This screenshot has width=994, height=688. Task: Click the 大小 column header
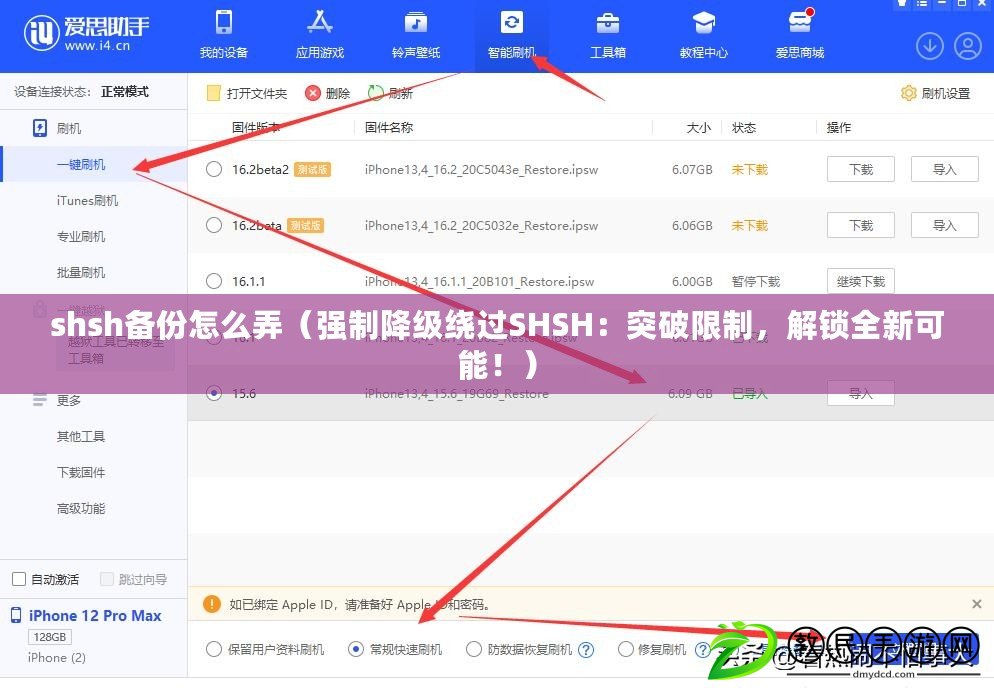pyautogui.click(x=699, y=127)
